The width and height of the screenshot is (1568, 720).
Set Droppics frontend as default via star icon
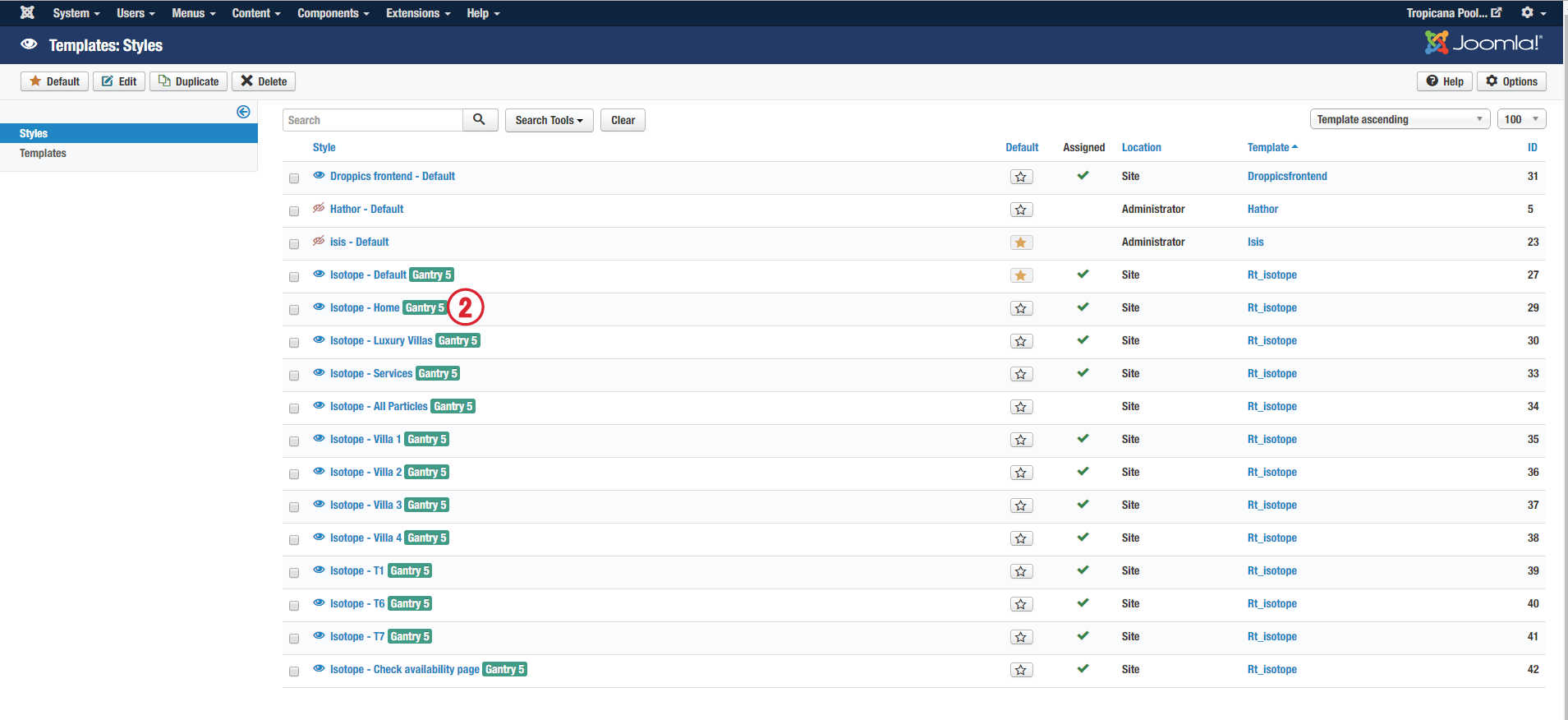[1021, 177]
